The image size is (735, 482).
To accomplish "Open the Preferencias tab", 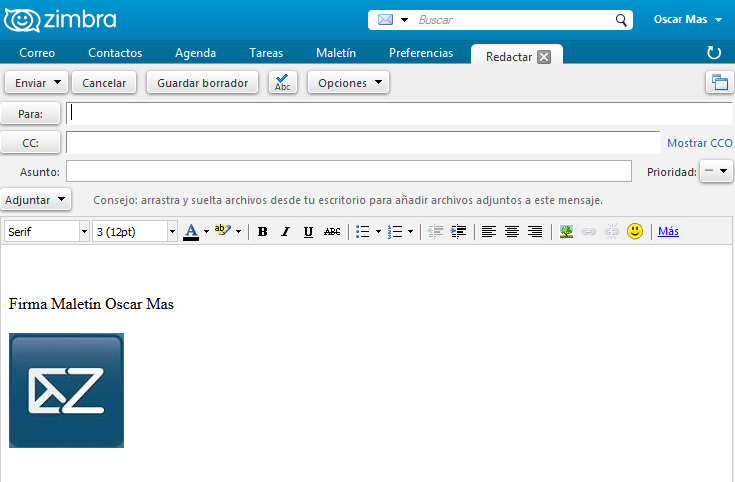I will (421, 53).
